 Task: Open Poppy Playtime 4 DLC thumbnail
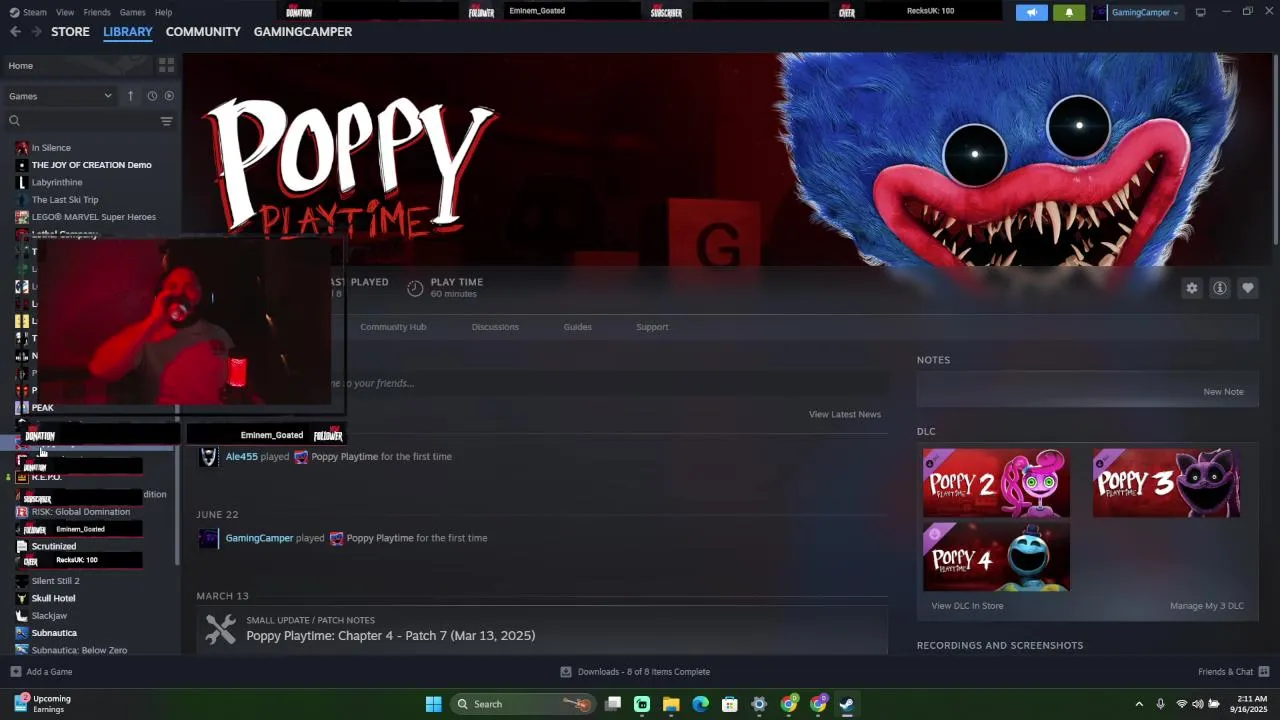996,557
